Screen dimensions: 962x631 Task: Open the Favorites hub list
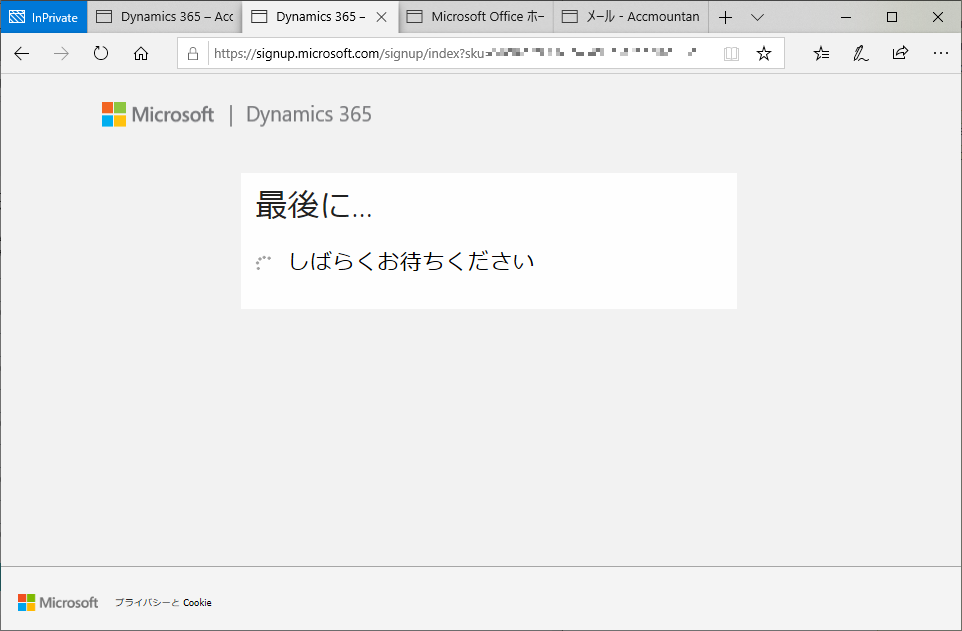[x=822, y=54]
